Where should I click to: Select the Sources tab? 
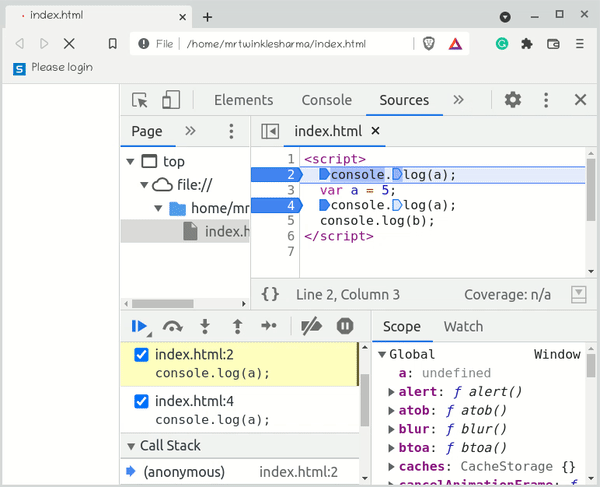404,100
